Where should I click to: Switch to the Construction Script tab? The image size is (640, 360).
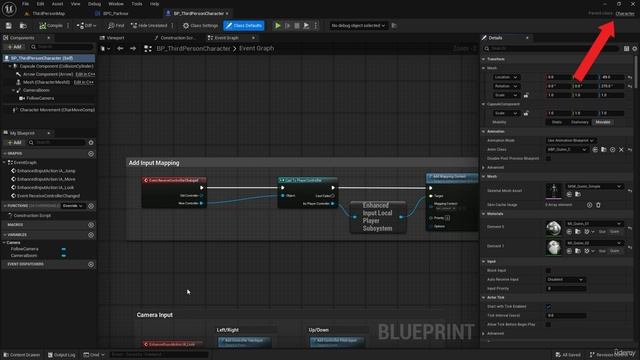tap(178, 38)
